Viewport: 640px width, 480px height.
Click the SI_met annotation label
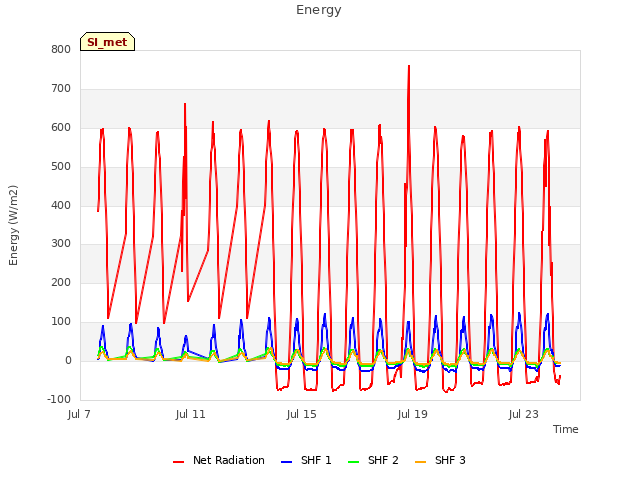pyautogui.click(x=107, y=42)
